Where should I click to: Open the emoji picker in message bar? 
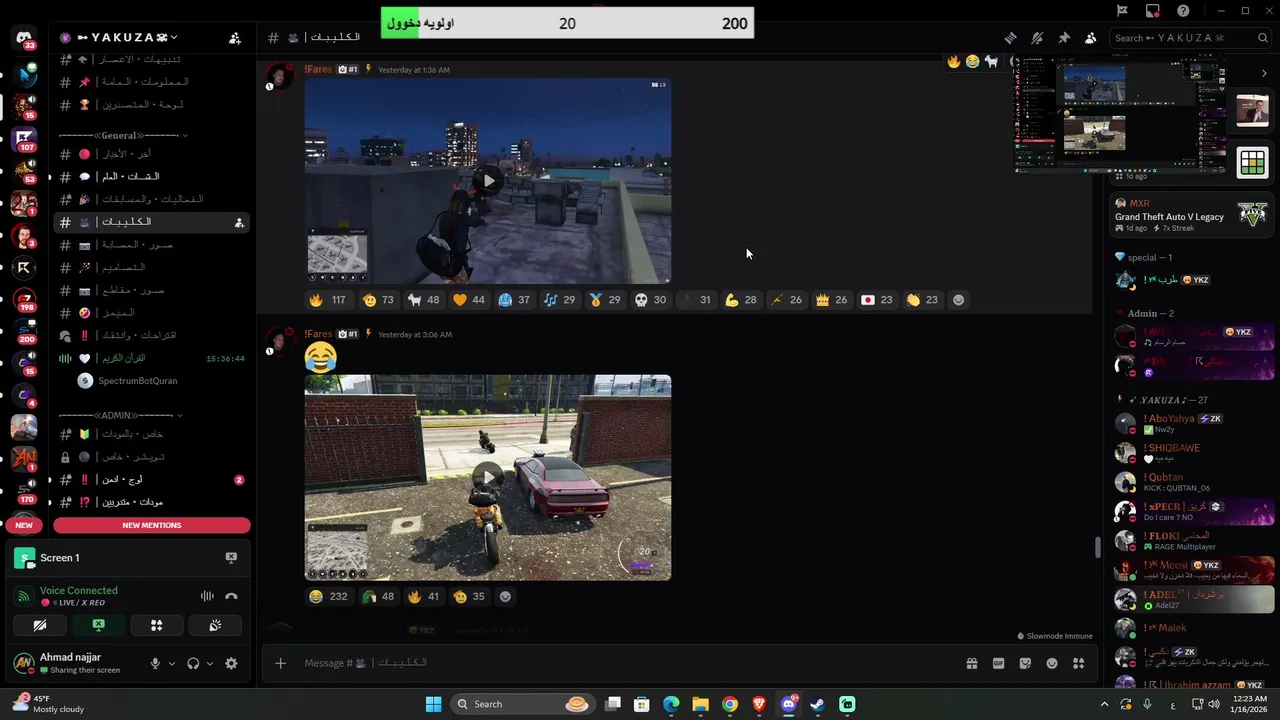click(x=1052, y=663)
